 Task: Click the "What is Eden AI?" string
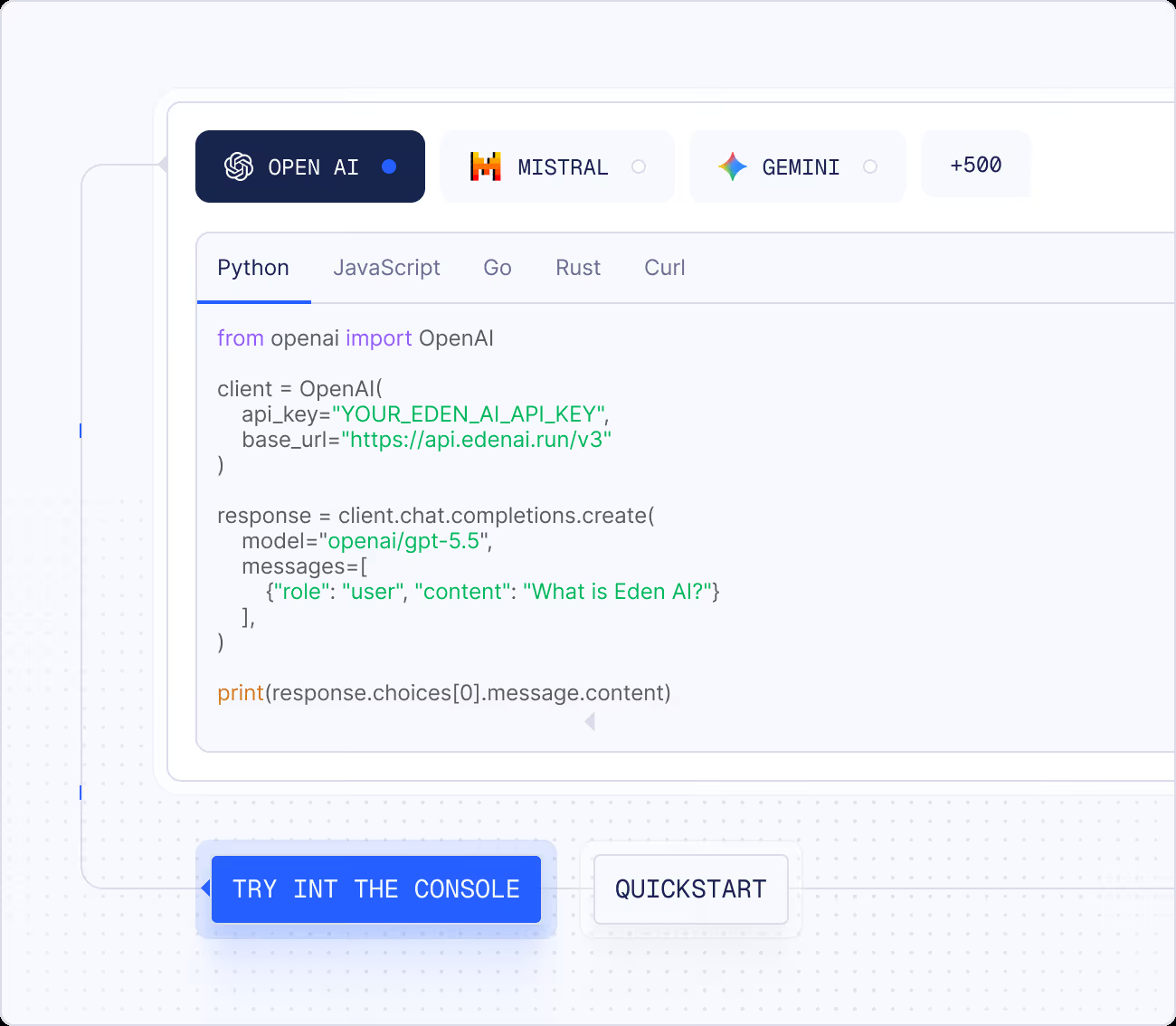pyautogui.click(x=618, y=592)
